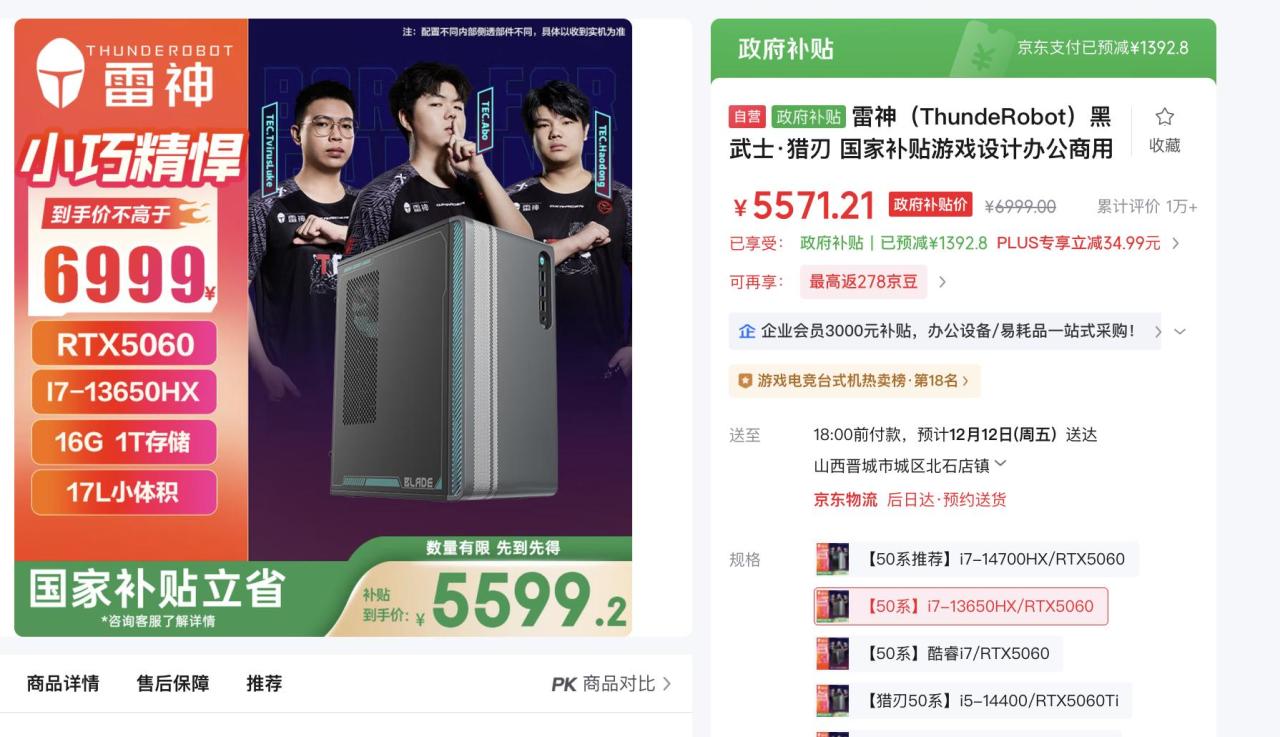Switch to the 推荐 tab
This screenshot has height=737, width=1280.
click(264, 684)
